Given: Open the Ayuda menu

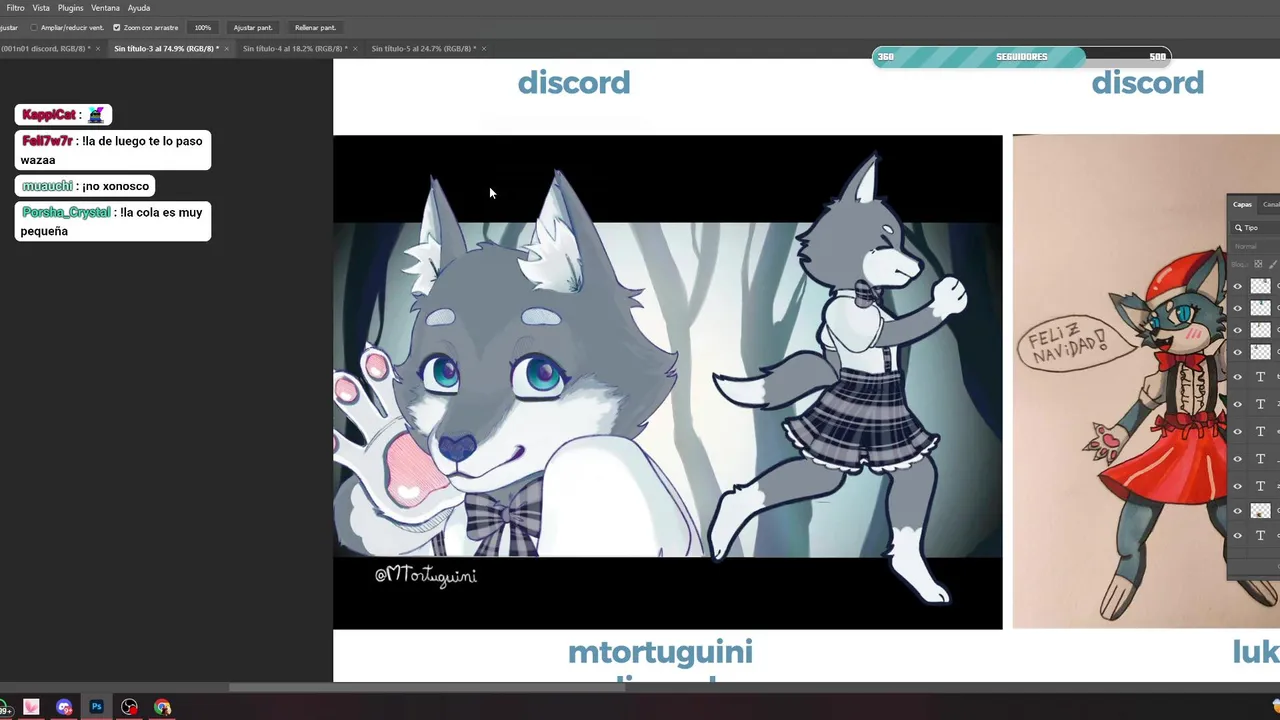Looking at the screenshot, I should click(x=139, y=8).
